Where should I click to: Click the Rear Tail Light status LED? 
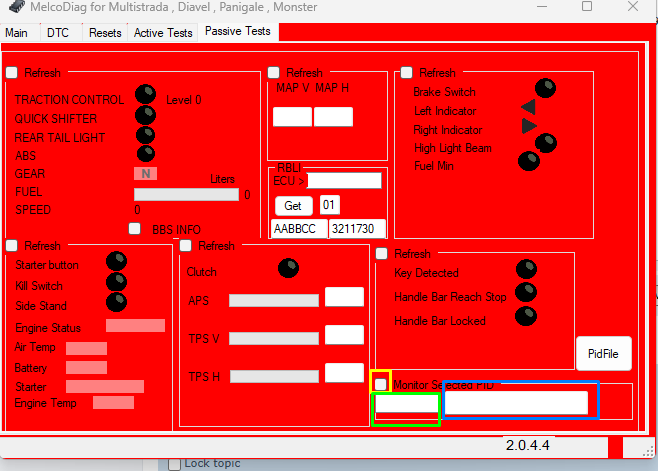(146, 135)
